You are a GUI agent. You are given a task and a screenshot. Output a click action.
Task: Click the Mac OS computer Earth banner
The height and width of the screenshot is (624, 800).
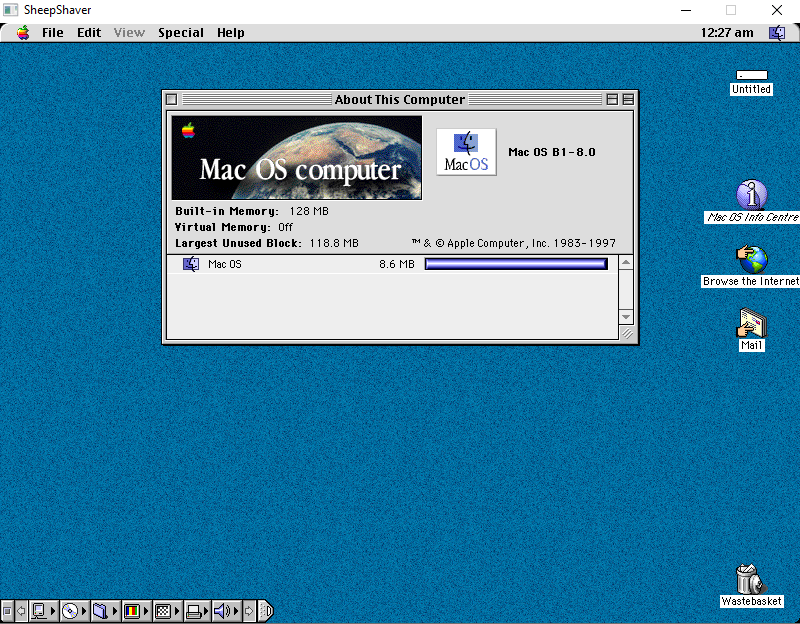click(x=296, y=158)
